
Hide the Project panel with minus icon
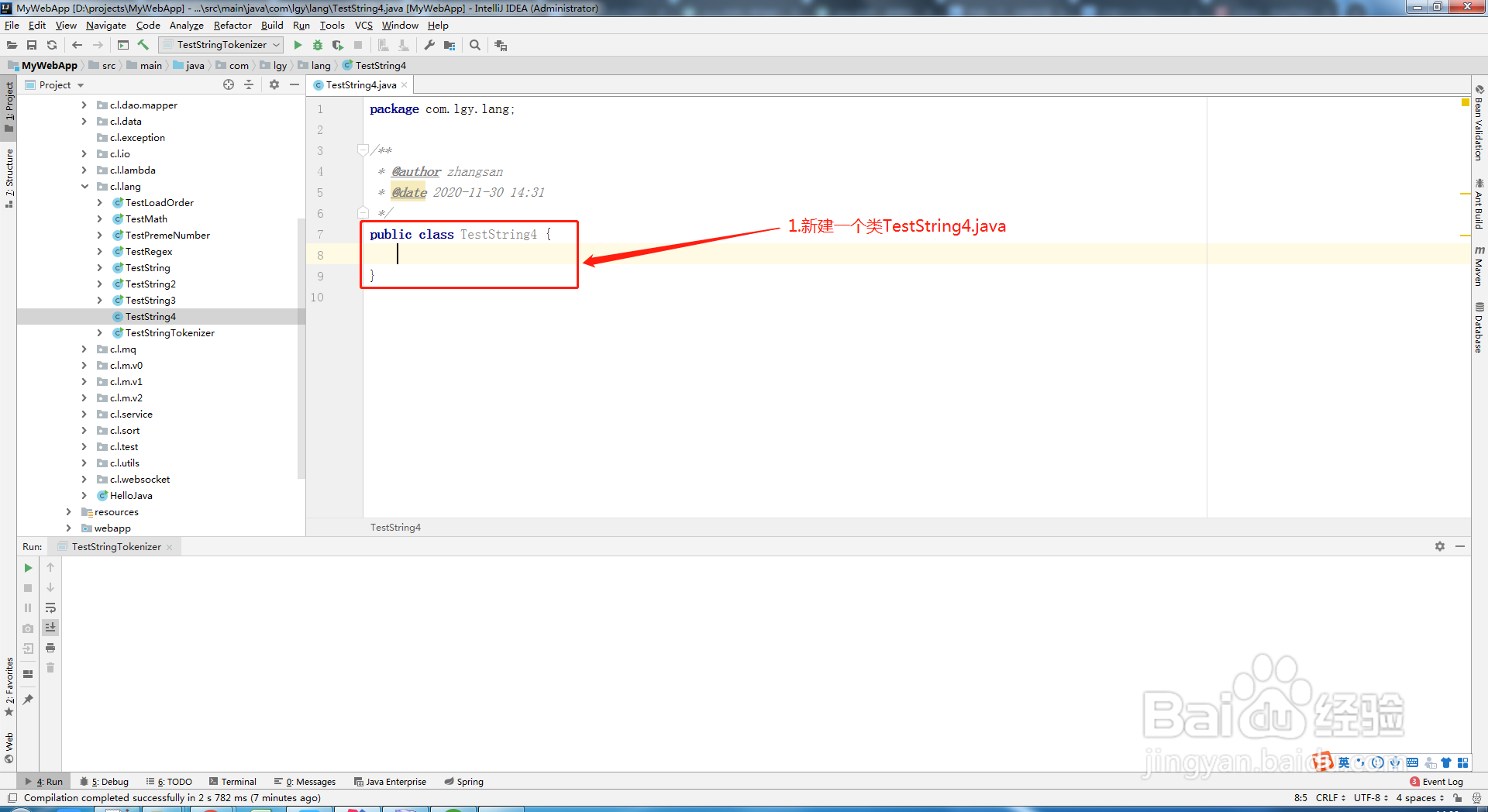(x=294, y=84)
